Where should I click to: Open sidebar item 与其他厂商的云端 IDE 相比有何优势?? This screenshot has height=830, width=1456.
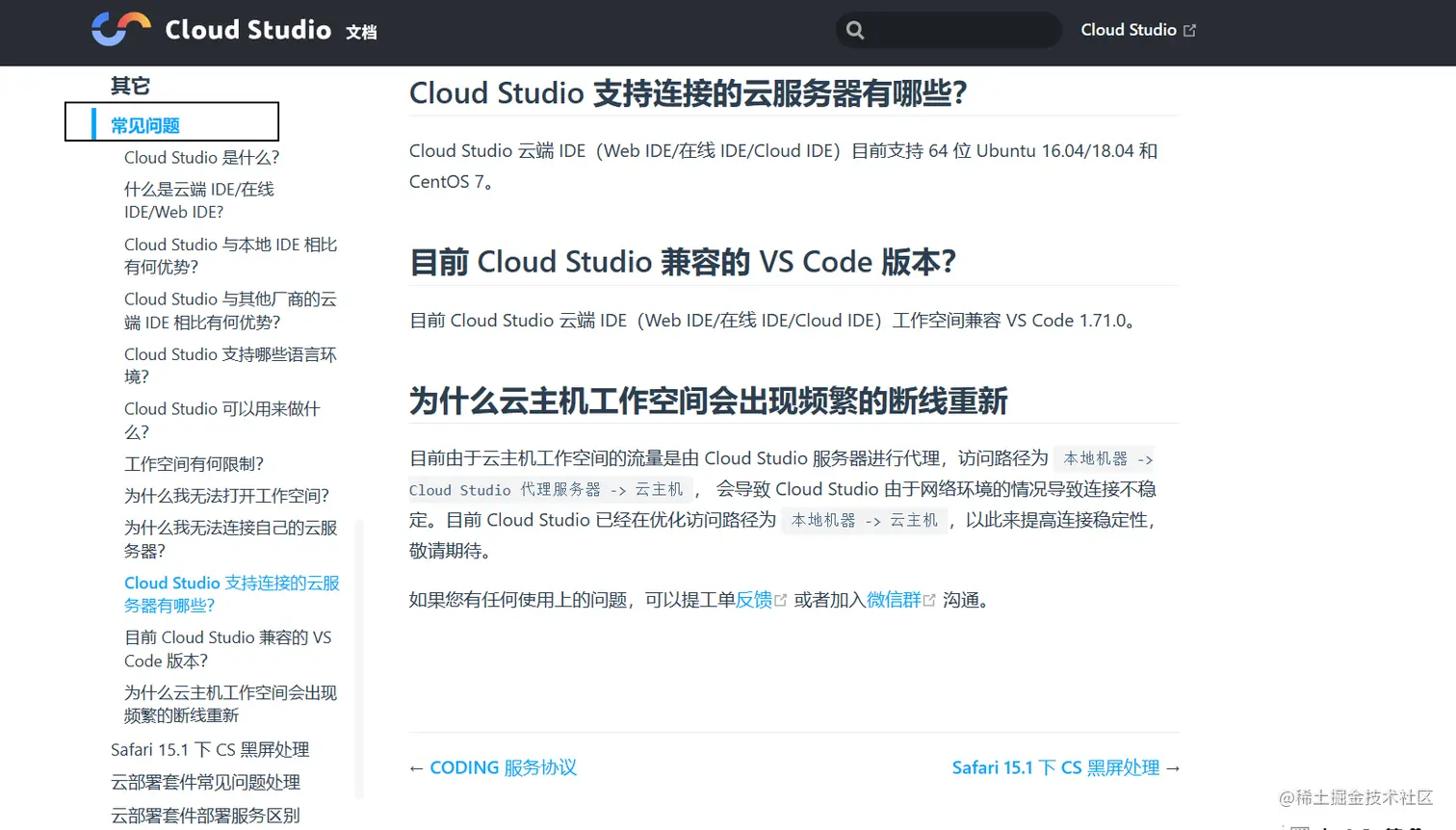pyautogui.click(x=230, y=311)
